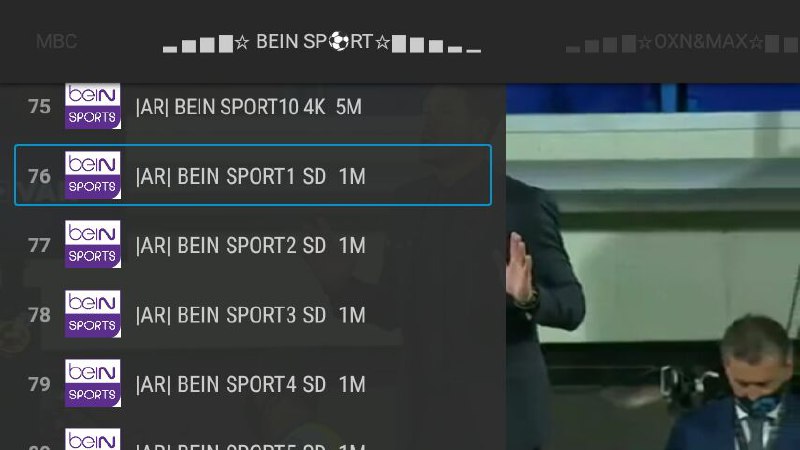Click the star before BEIN SPORT title

(242, 42)
